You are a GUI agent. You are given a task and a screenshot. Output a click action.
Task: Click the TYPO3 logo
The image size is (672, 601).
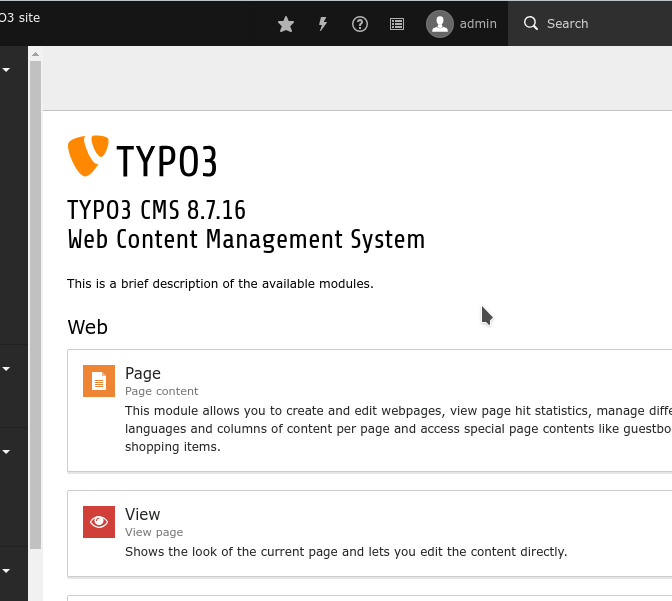(x=142, y=156)
